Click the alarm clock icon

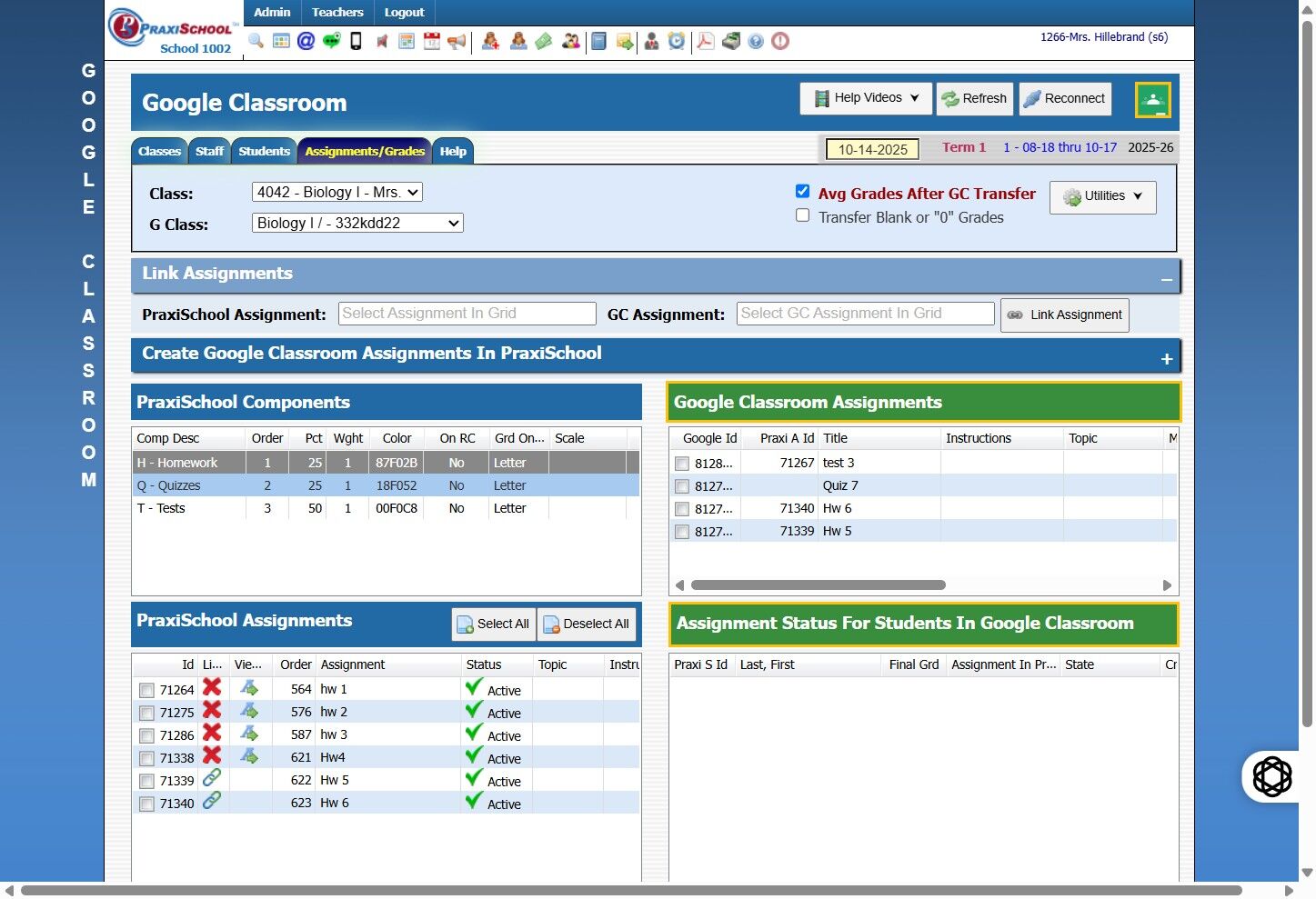(677, 41)
